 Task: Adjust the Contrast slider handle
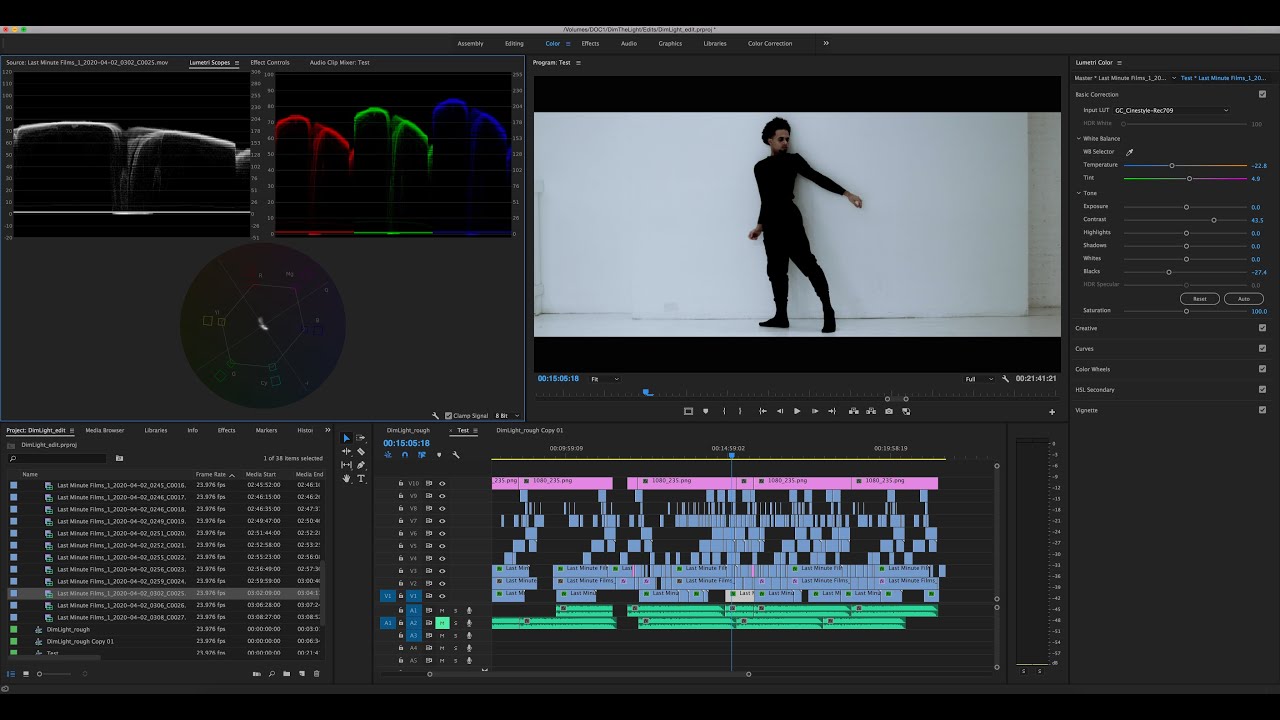pyautogui.click(x=1214, y=220)
